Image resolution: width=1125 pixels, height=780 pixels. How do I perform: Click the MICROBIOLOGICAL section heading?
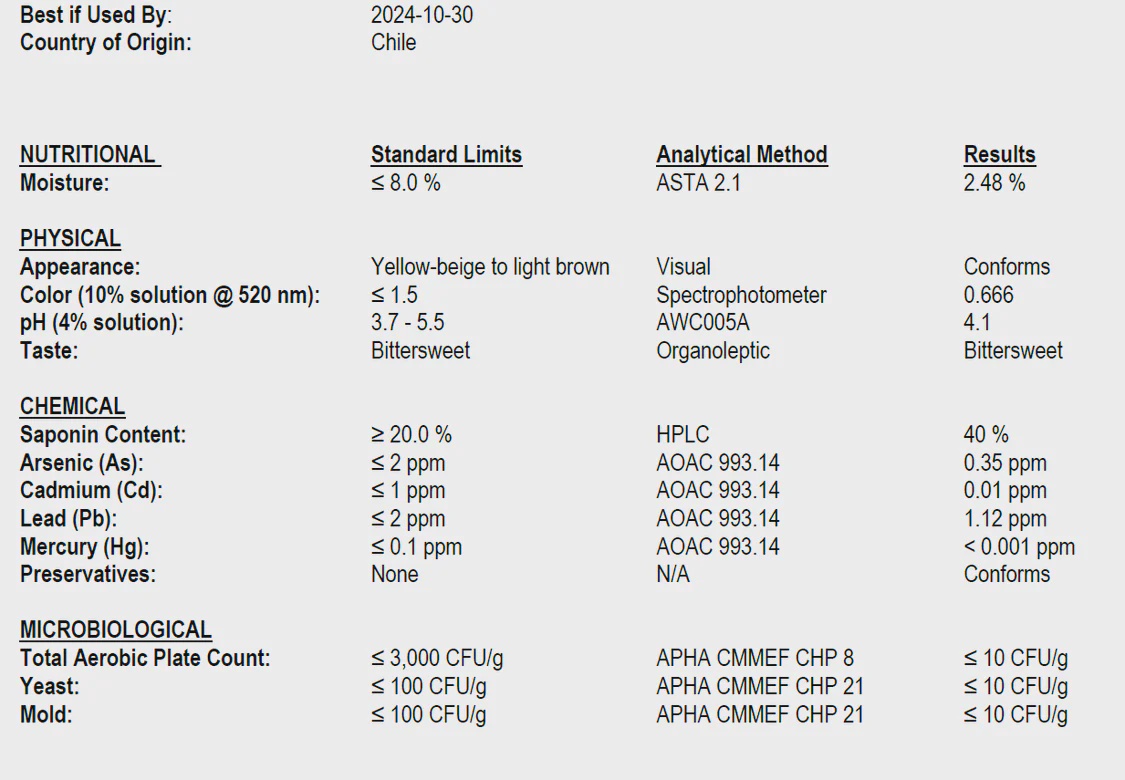[115, 630]
